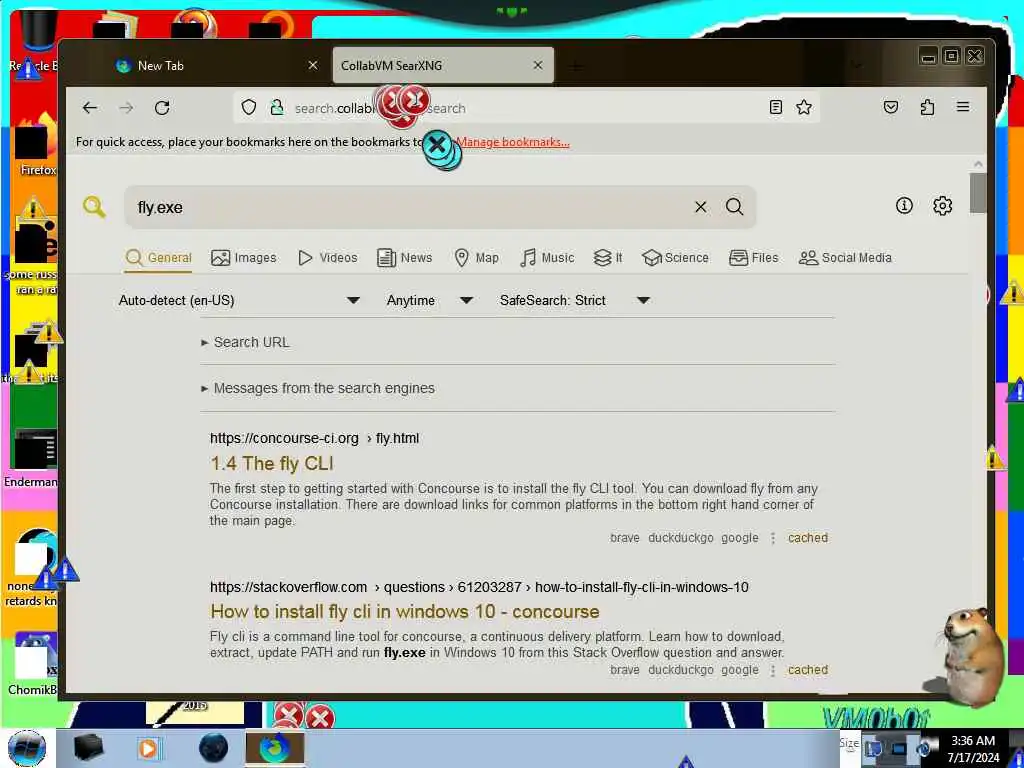Click the page vertical scrollbar thumb

(x=977, y=193)
